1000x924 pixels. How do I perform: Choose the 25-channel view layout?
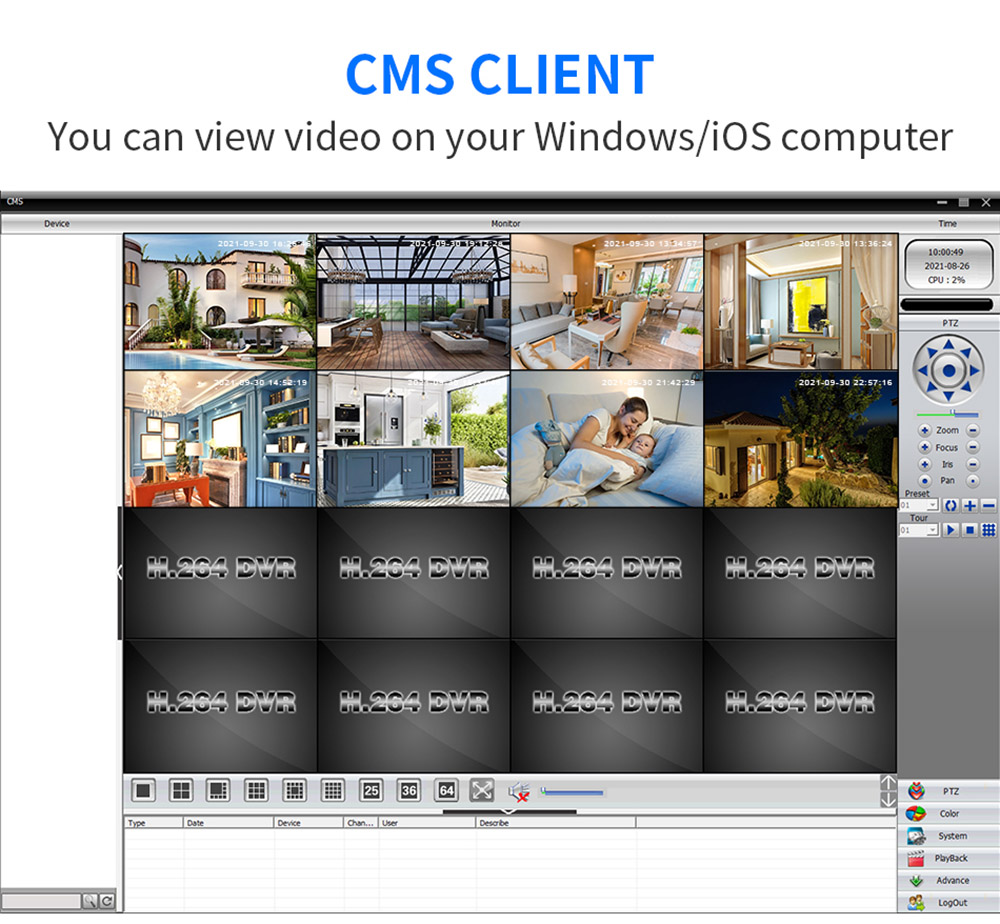[371, 790]
